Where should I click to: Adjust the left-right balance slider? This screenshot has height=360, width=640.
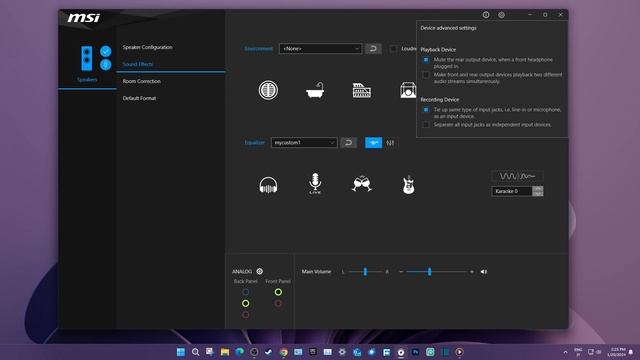pos(365,271)
